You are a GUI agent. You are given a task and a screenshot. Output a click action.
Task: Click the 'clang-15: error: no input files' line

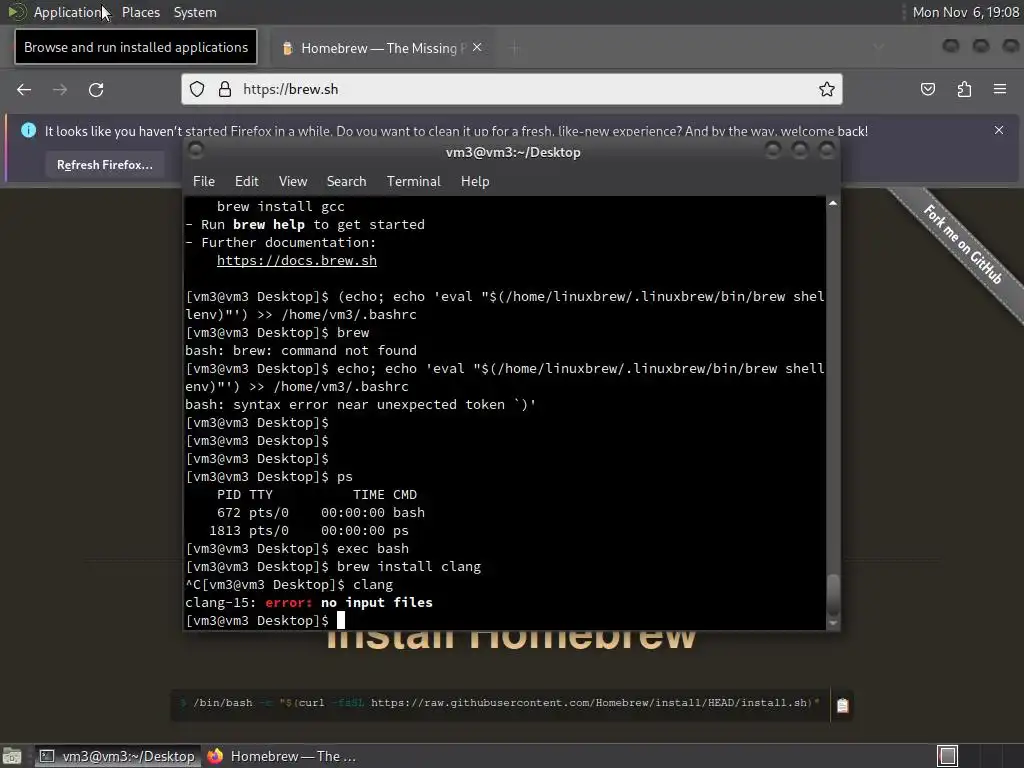[309, 603]
